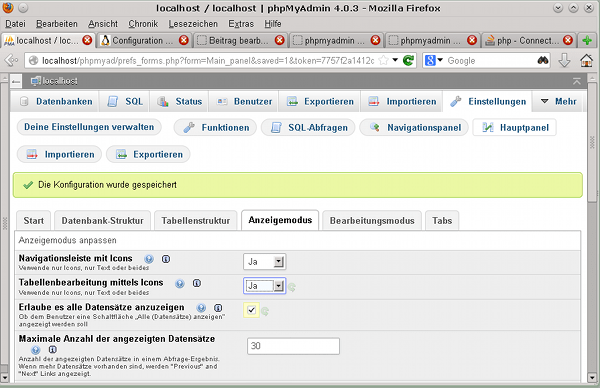The width and height of the screenshot is (600, 388).
Task: Click the search binoculars icon
Action: point(543,60)
